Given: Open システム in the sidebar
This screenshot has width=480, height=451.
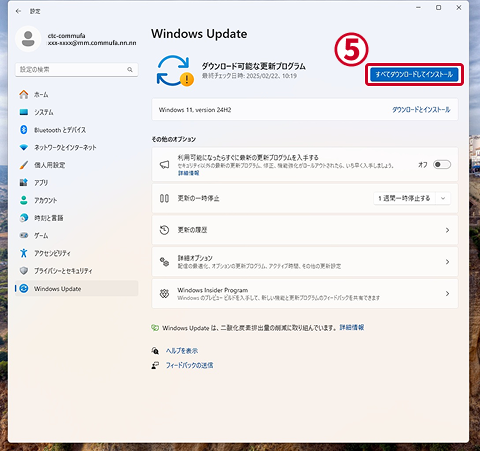Looking at the screenshot, I should pyautogui.click(x=76, y=112).
